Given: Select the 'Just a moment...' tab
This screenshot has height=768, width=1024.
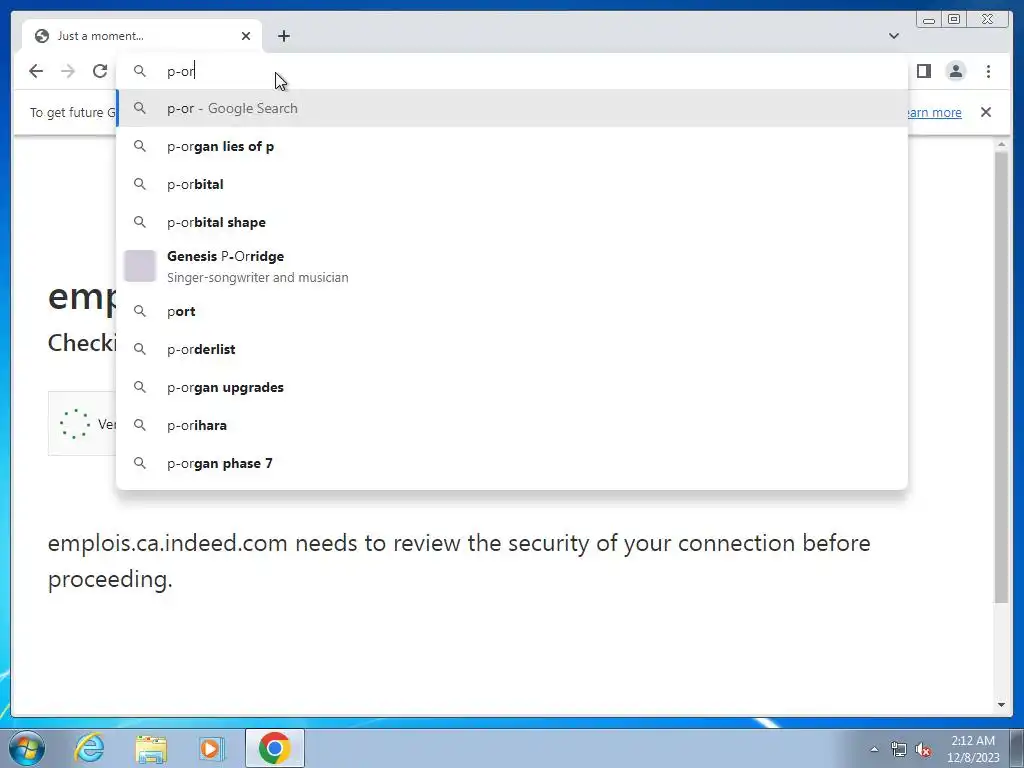Looking at the screenshot, I should 142,36.
